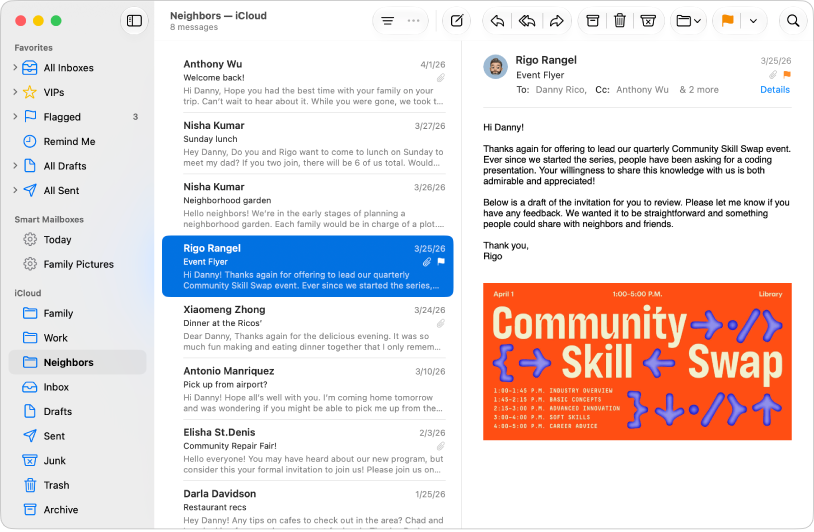Open the flag color dropdown arrow
814x532 pixels.
[753, 21]
